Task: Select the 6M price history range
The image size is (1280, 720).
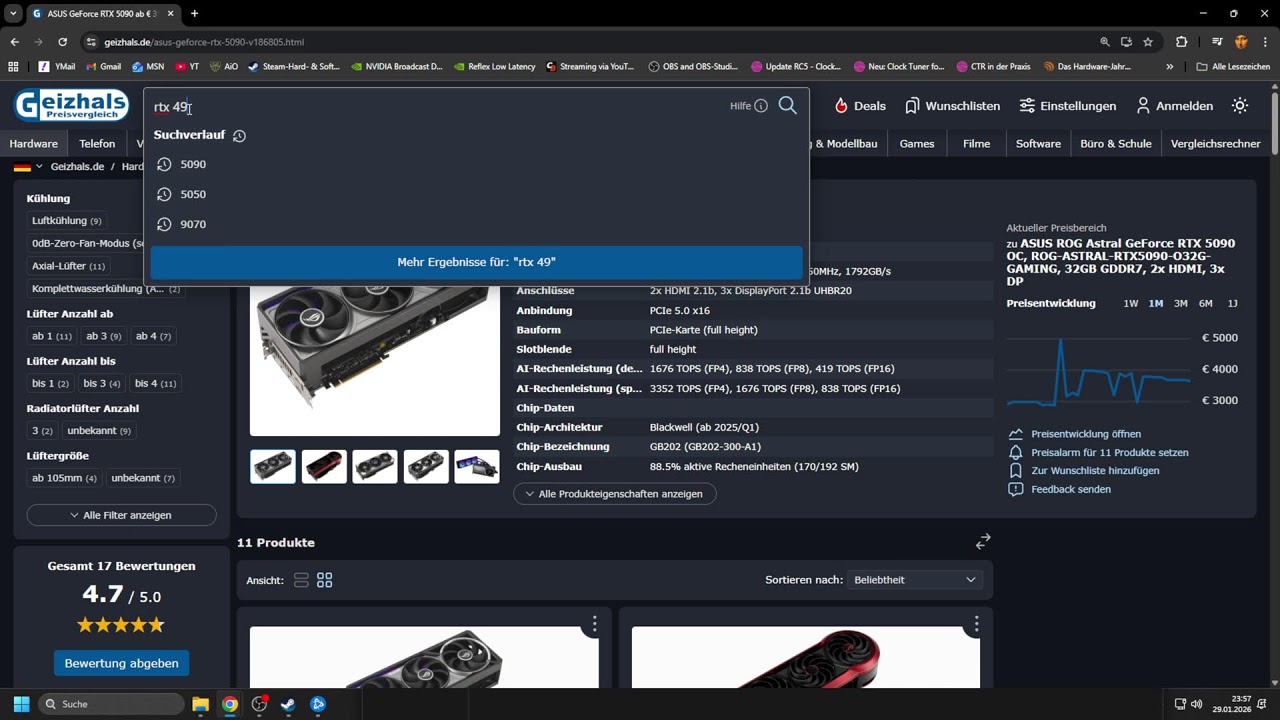Action: click(x=1206, y=303)
